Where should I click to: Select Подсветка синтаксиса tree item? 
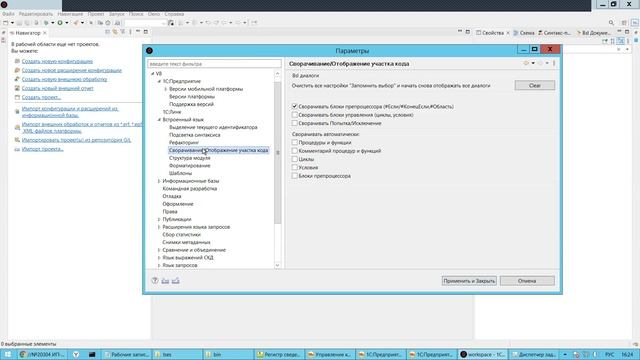pos(195,135)
